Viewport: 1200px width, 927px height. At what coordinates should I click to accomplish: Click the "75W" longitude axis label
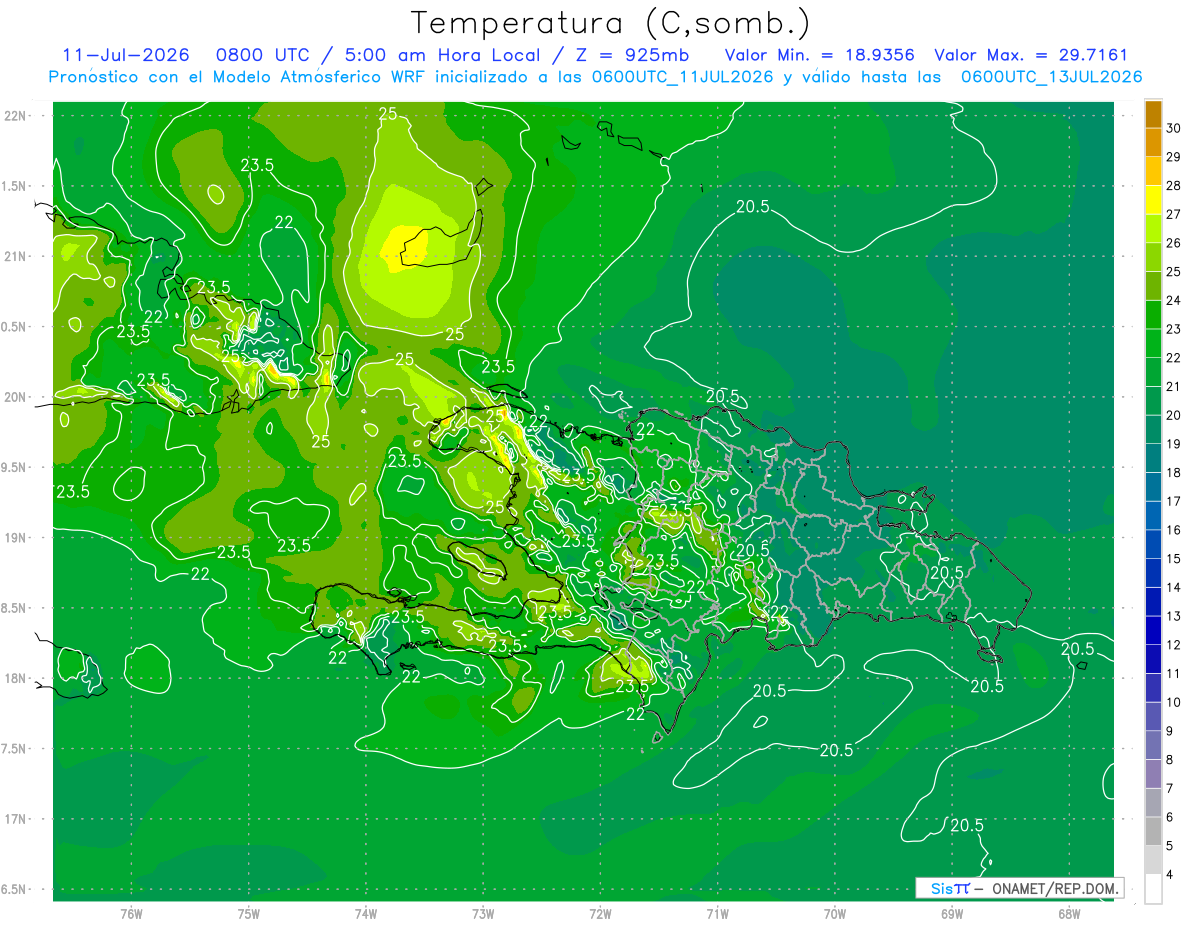[249, 914]
